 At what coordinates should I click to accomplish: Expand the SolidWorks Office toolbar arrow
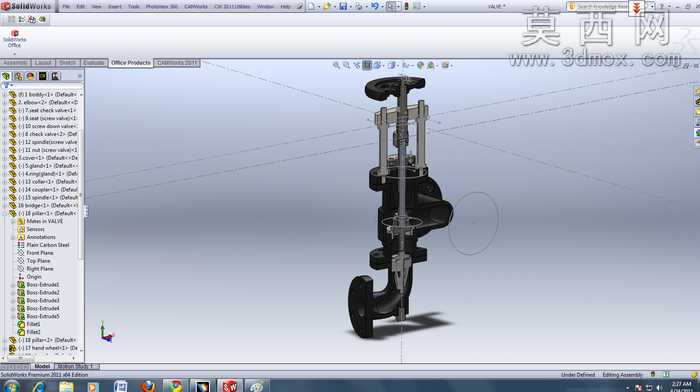[14, 54]
